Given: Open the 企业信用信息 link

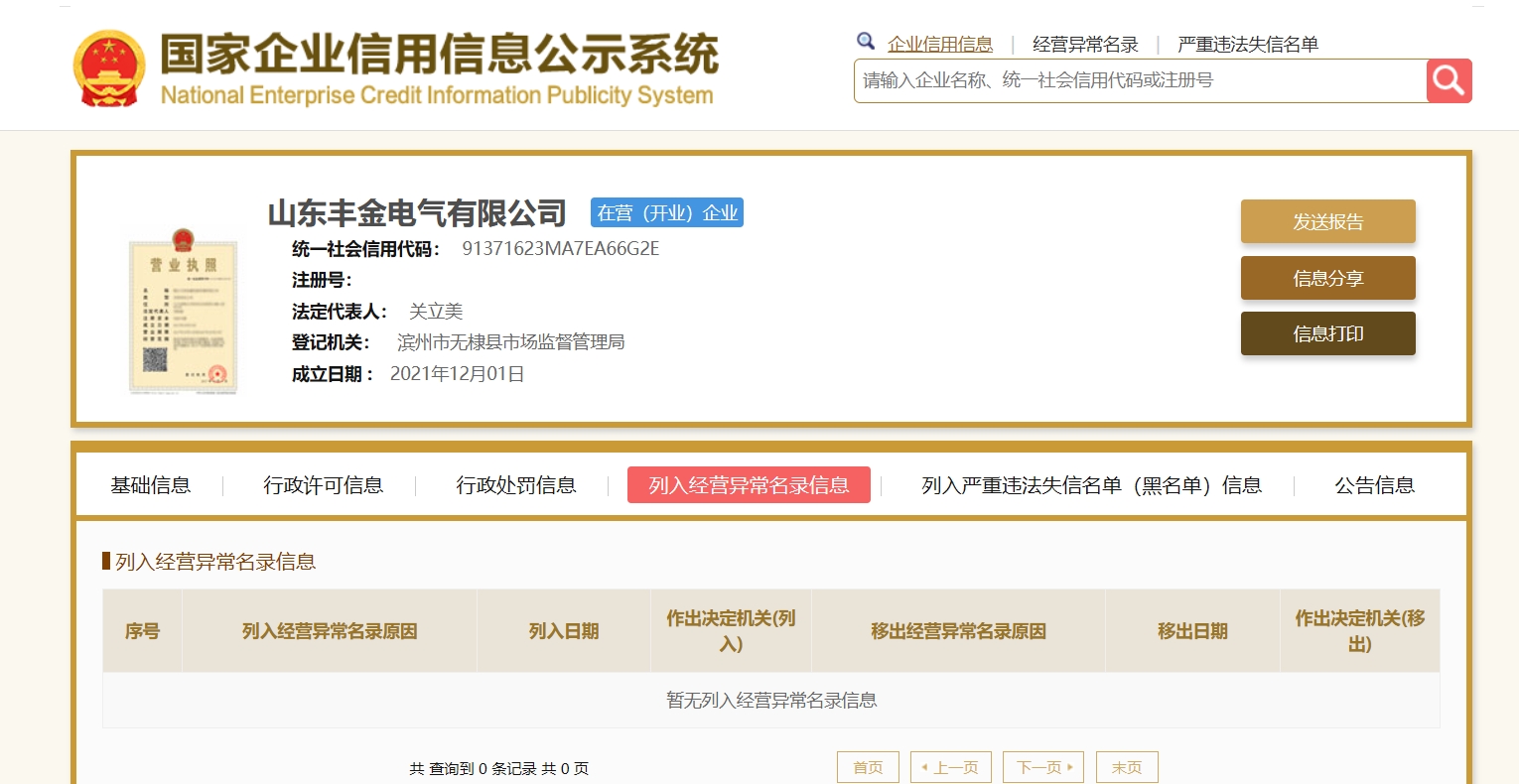Looking at the screenshot, I should (940, 44).
